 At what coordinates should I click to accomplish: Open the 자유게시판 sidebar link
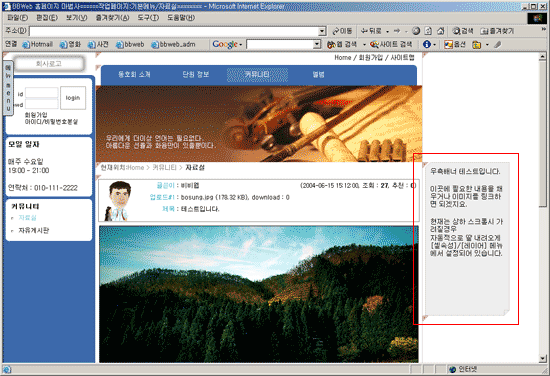tap(34, 230)
